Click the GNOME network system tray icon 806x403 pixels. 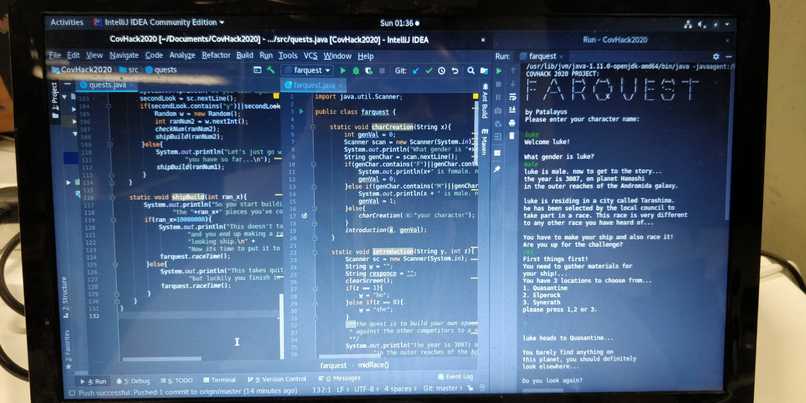[688, 24]
